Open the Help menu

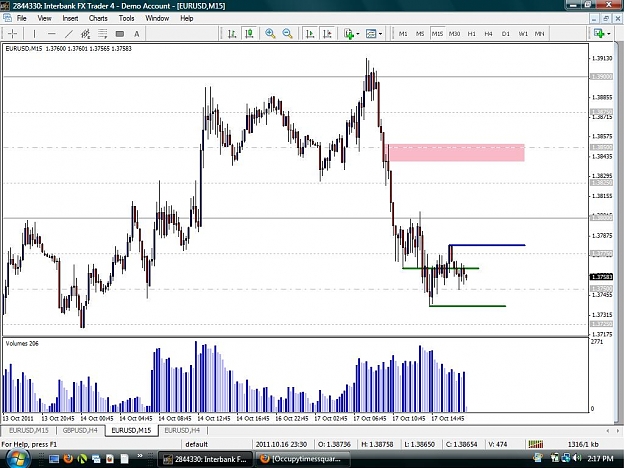[x=187, y=18]
